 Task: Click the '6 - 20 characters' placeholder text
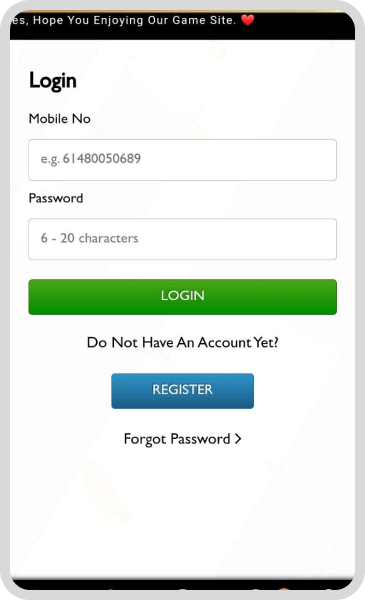tap(90, 238)
